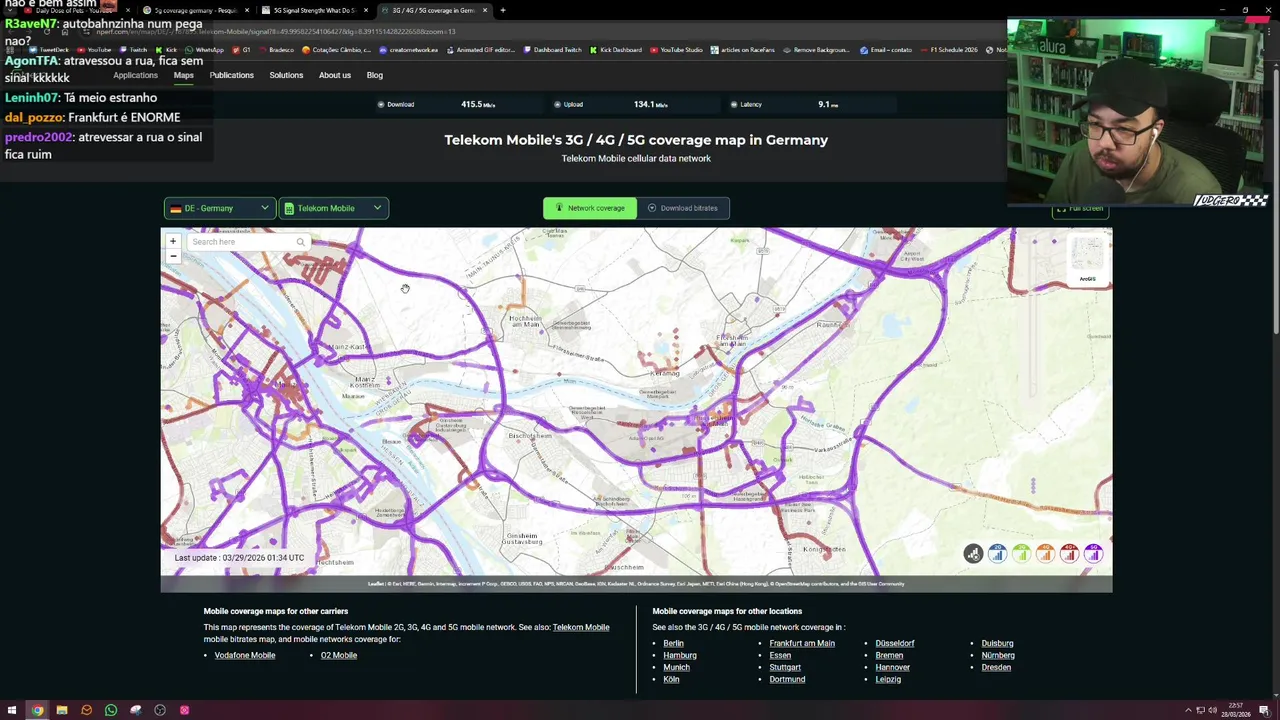The height and width of the screenshot is (720, 1280).
Task: Open the O2 Mobile coverage link
Action: pyautogui.click(x=339, y=655)
